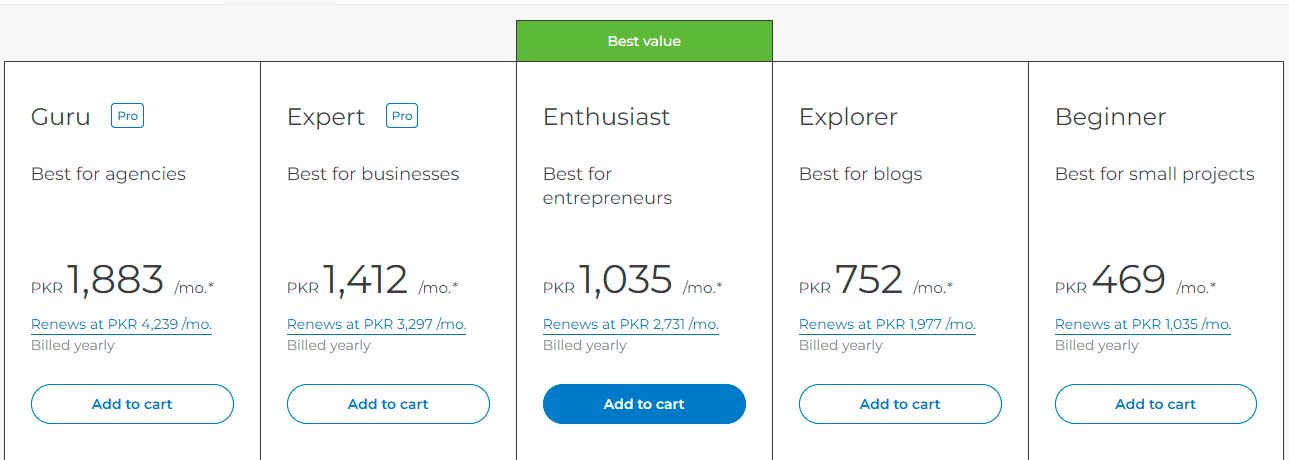Image resolution: width=1289 pixels, height=460 pixels.
Task: Select the Guru plan title
Action: tap(61, 117)
